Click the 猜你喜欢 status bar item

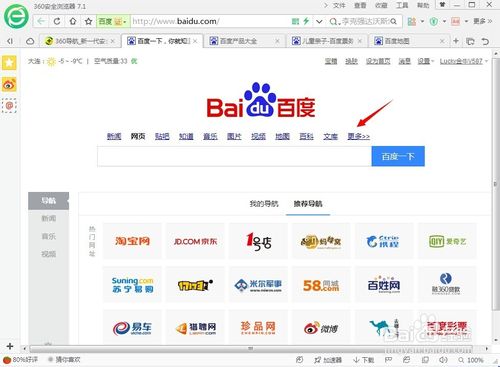pos(64,360)
